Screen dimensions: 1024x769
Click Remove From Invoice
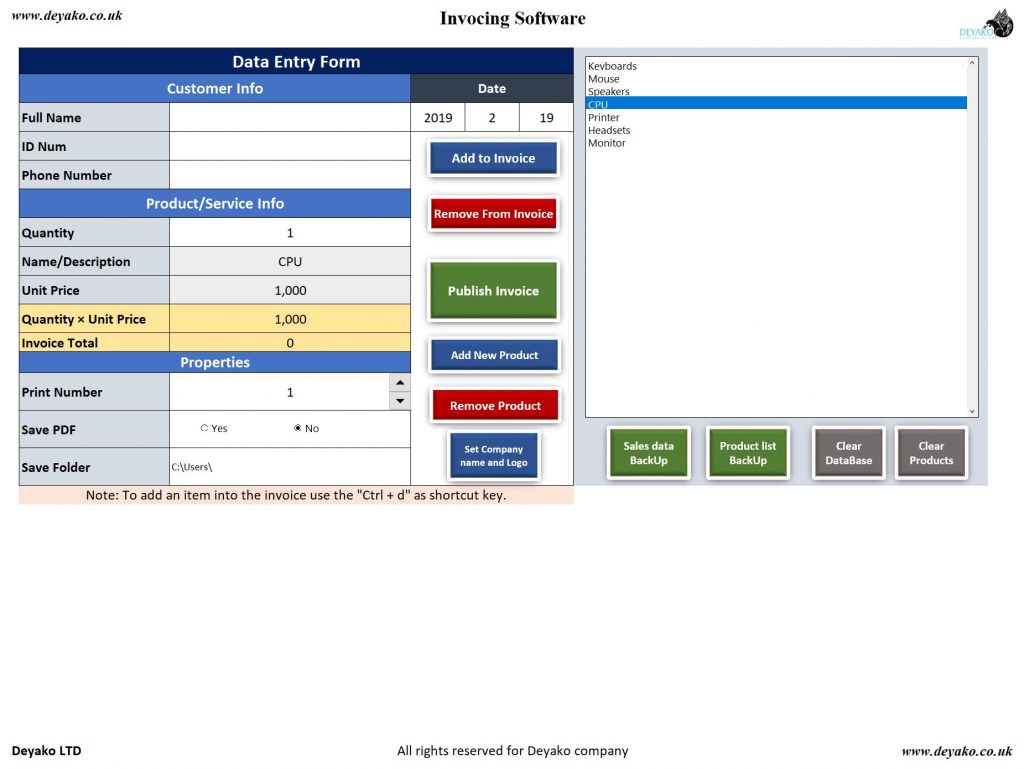click(492, 213)
